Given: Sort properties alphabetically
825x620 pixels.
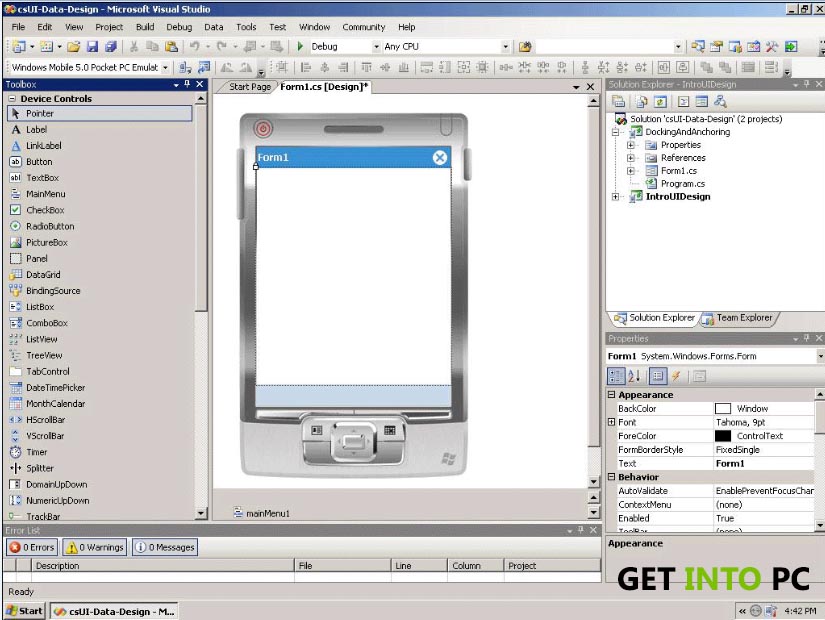Looking at the screenshot, I should click(x=634, y=376).
